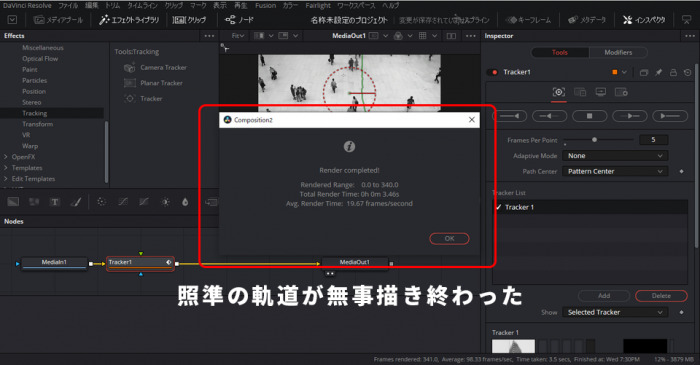700x365 pixels.
Task: Click the Planar Tracker tool icon
Action: click(x=129, y=83)
